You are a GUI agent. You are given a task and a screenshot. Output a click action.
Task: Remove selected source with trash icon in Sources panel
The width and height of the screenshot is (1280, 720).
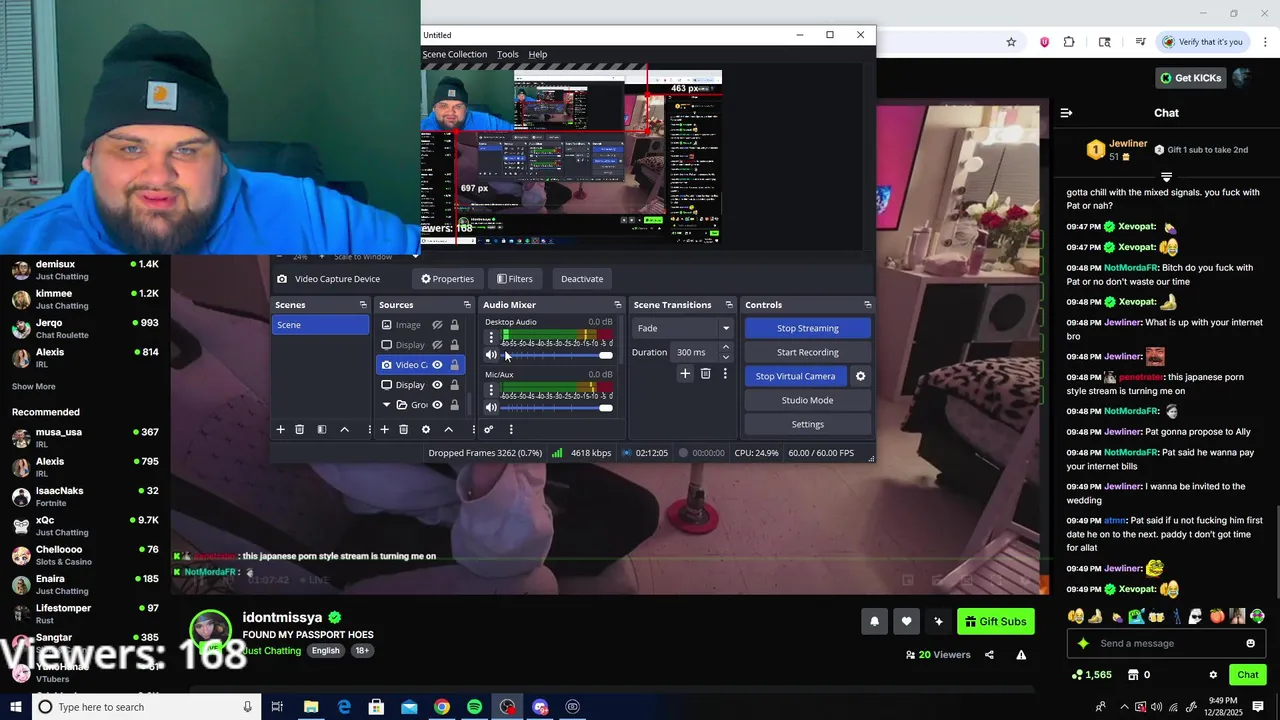tap(403, 430)
